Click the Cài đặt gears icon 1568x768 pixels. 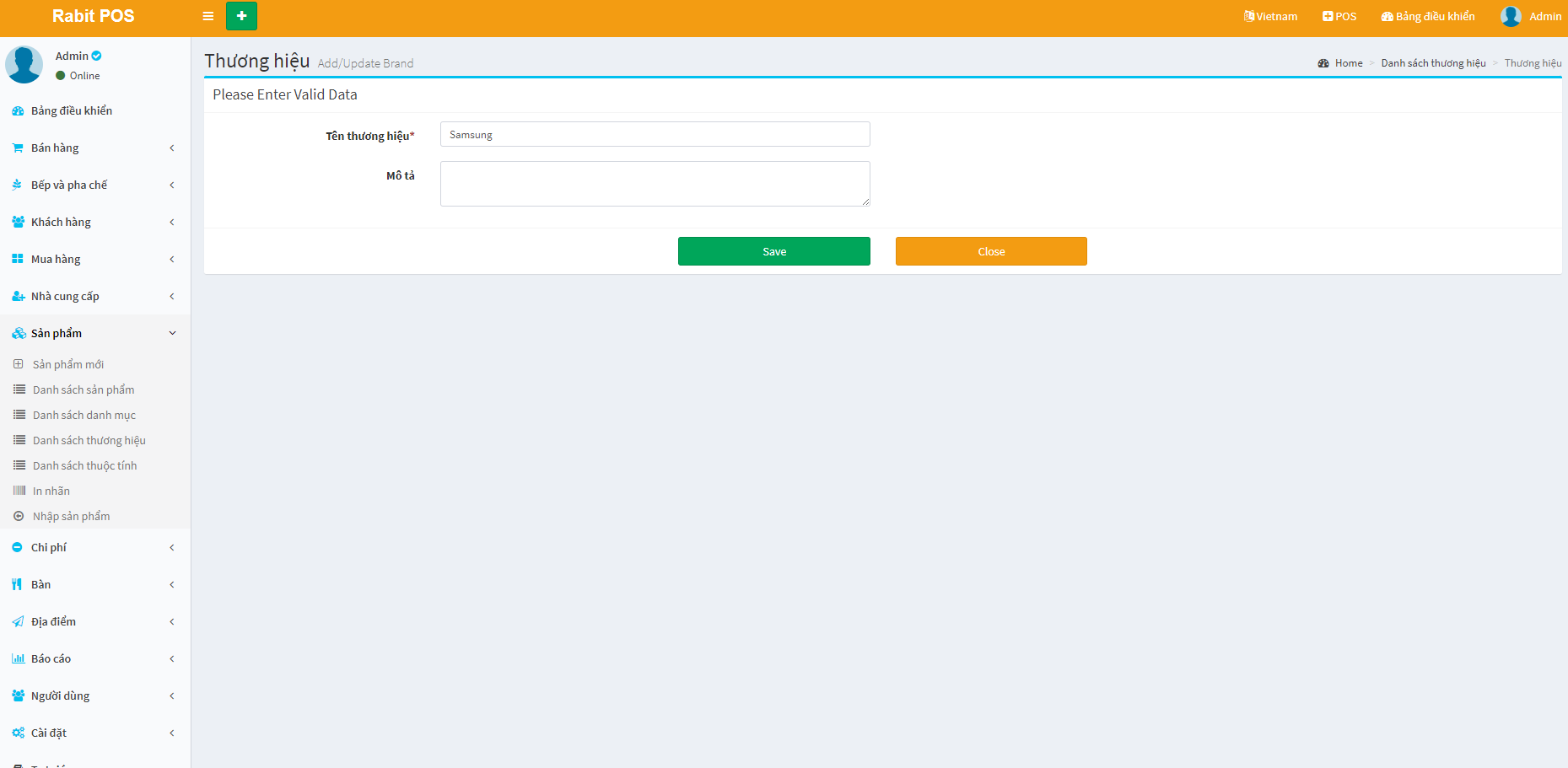[x=18, y=733]
